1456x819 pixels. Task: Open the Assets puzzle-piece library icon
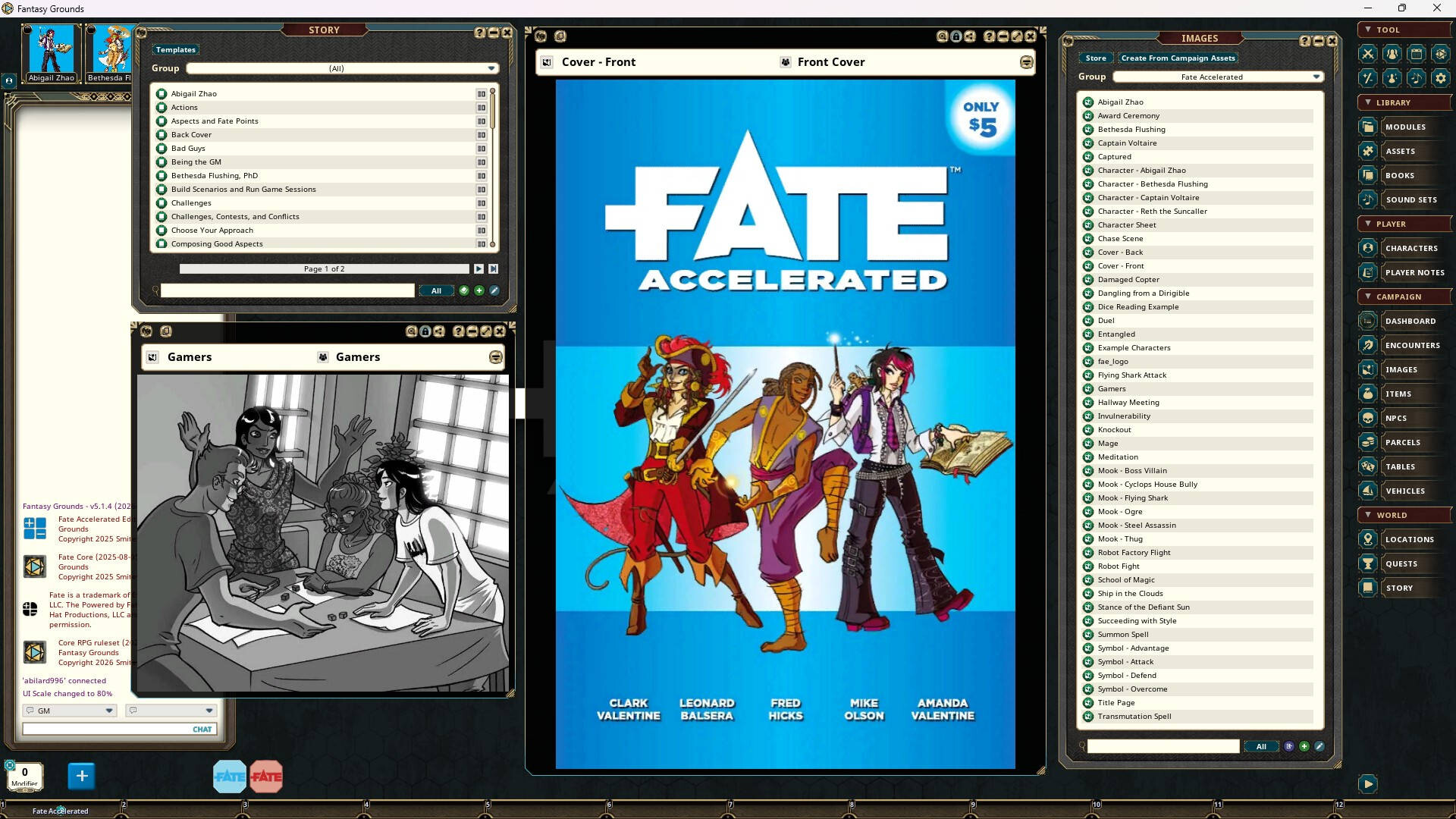point(1367,151)
